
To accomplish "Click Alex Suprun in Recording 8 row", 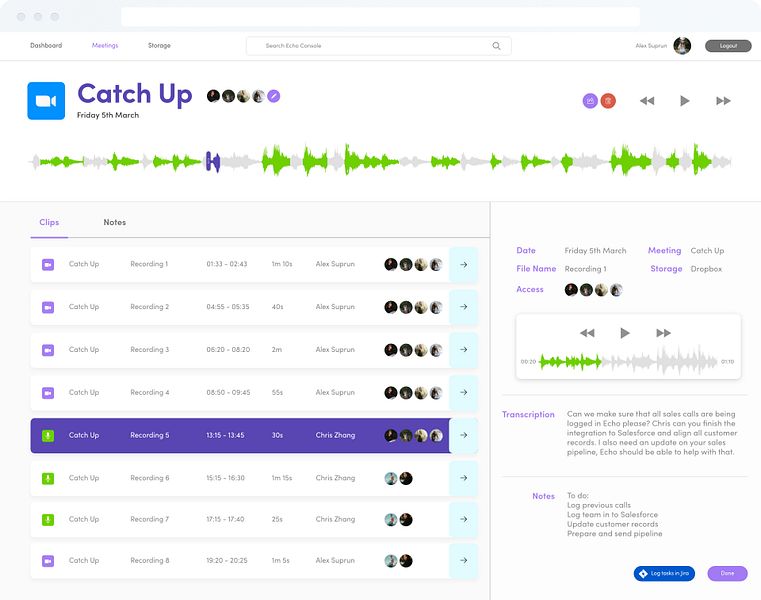I will click(x=335, y=561).
